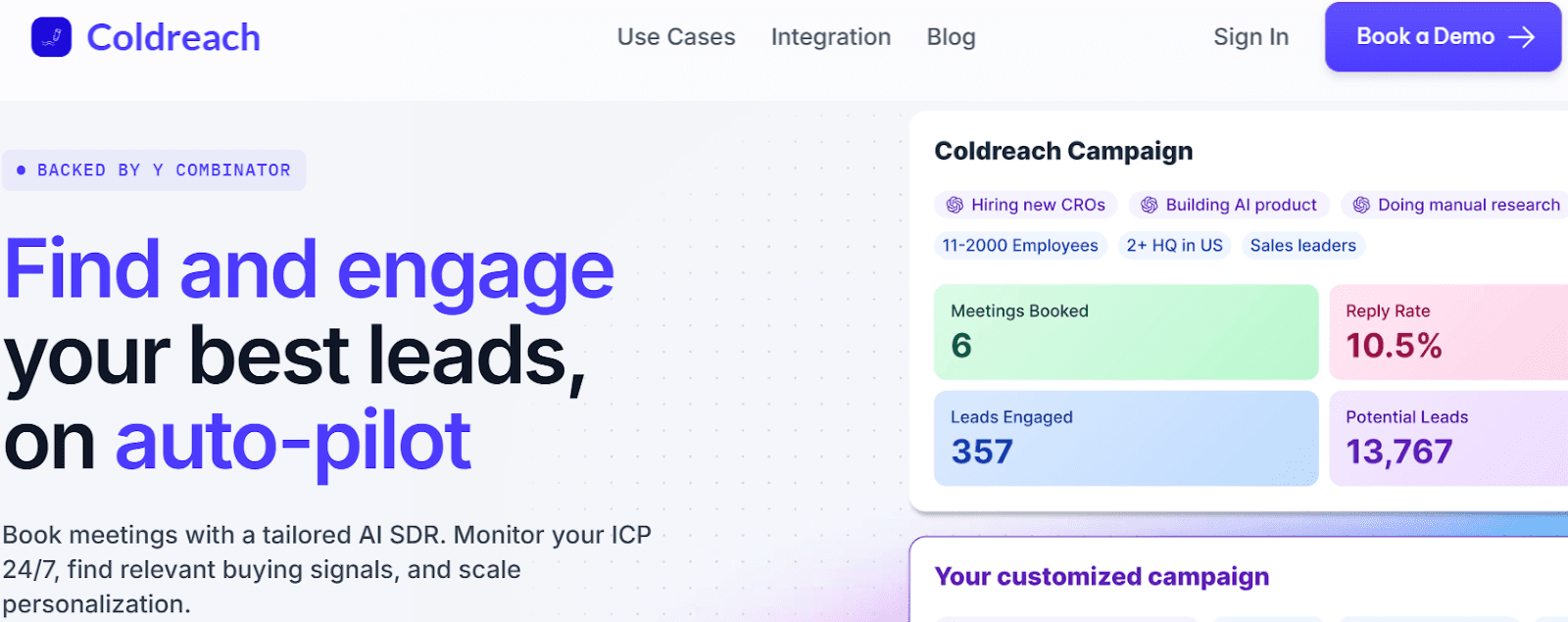Select the 'Hiring new CROs' tag

pyautogui.click(x=1025, y=205)
